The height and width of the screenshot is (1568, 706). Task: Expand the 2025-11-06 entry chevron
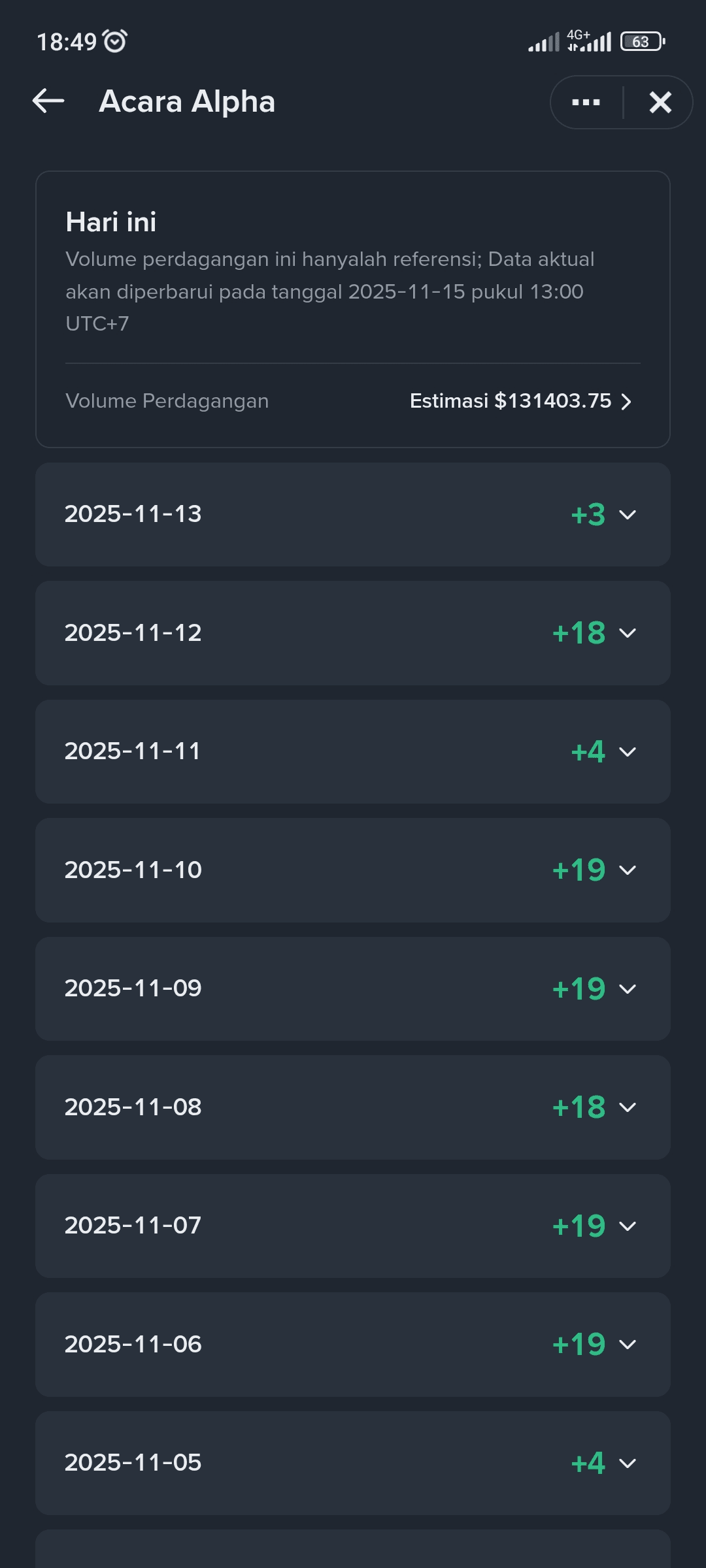click(628, 1345)
